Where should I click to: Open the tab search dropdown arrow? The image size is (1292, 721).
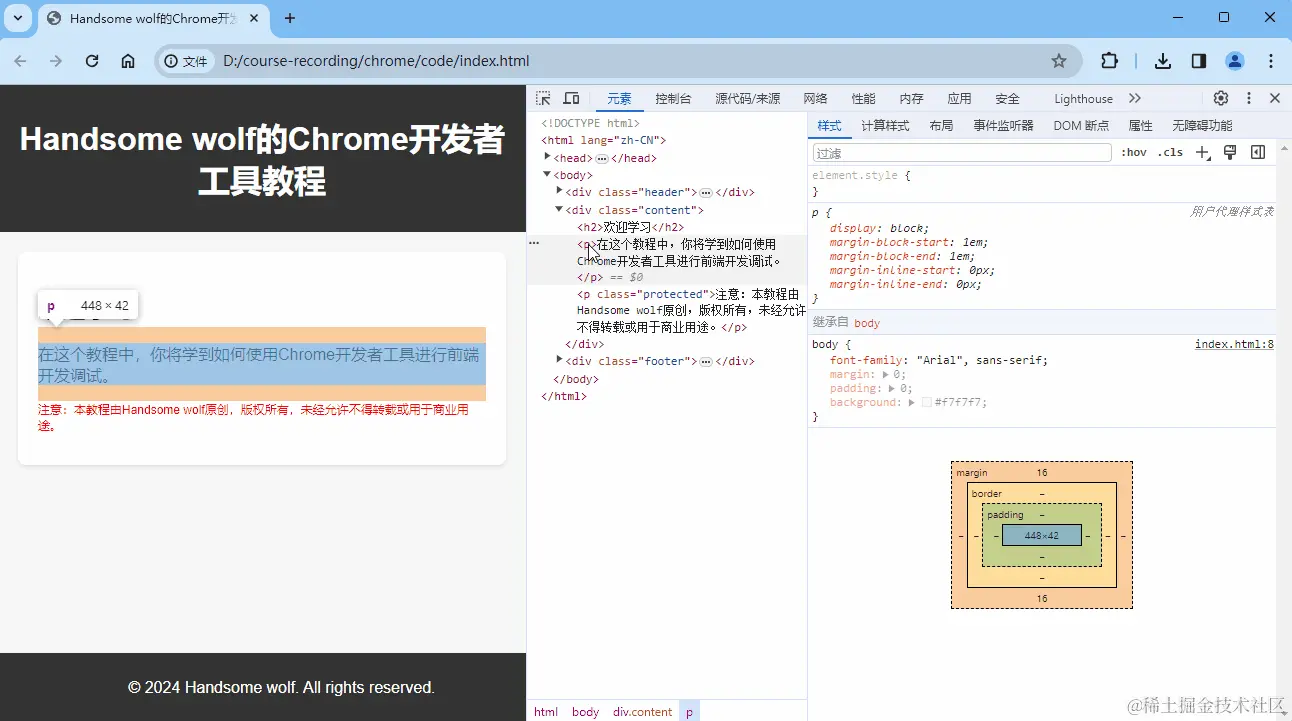coord(20,18)
